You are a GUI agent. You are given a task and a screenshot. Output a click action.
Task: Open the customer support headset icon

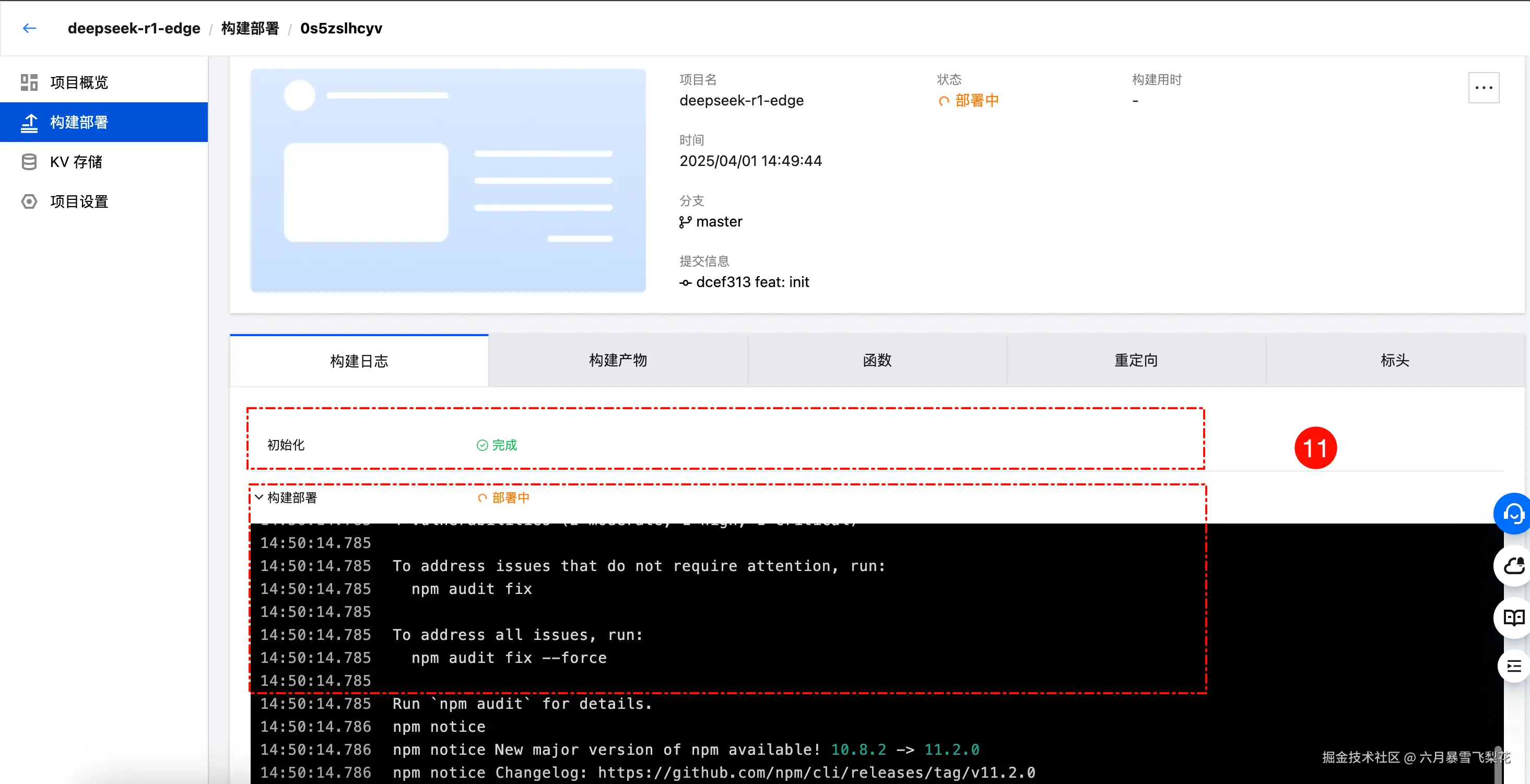(x=1513, y=513)
